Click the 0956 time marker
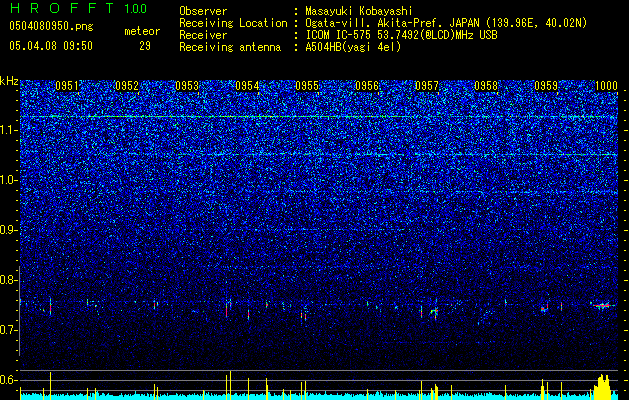 (367, 86)
